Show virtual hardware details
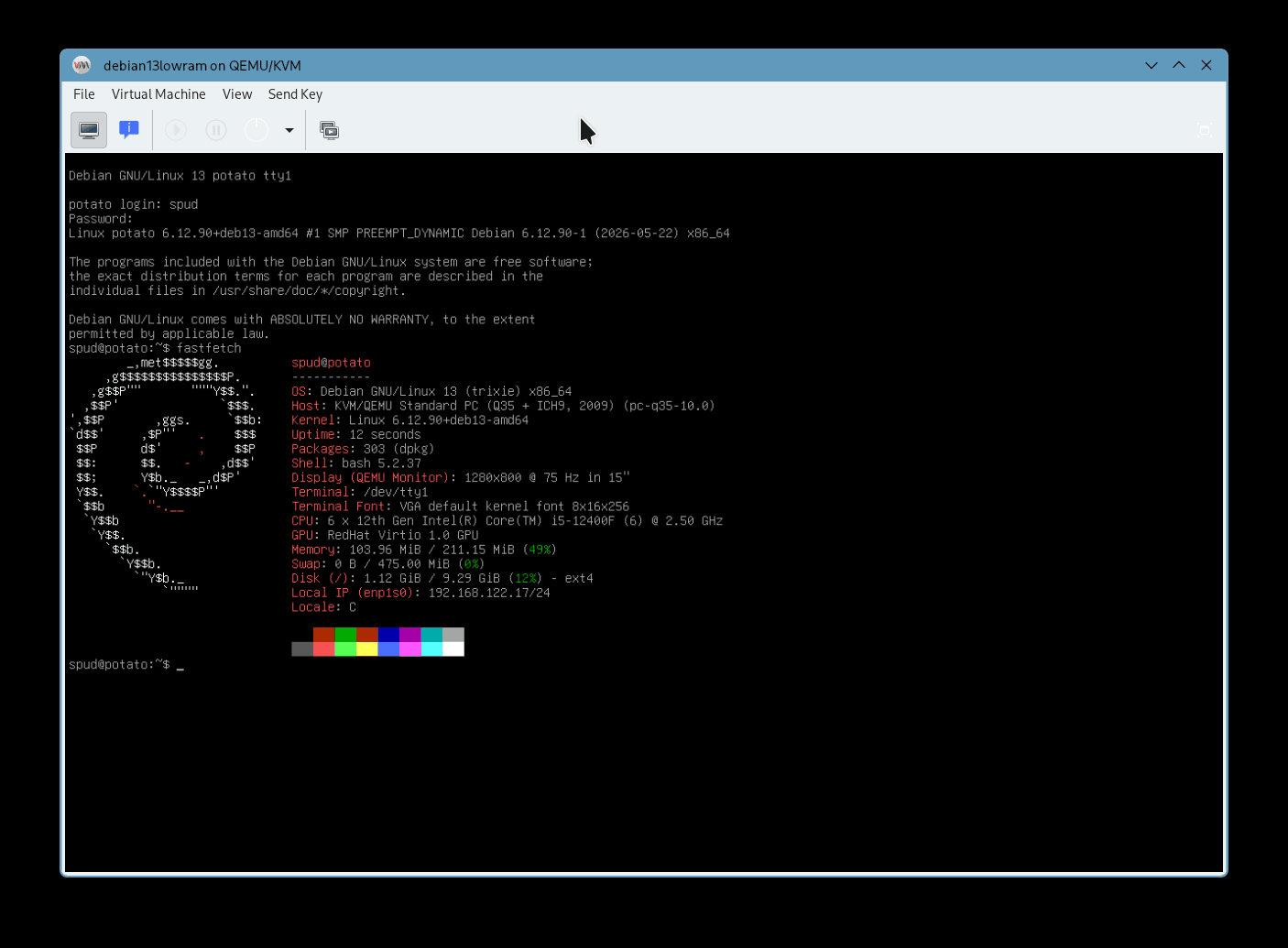This screenshot has width=1288, height=948. pyautogui.click(x=129, y=130)
